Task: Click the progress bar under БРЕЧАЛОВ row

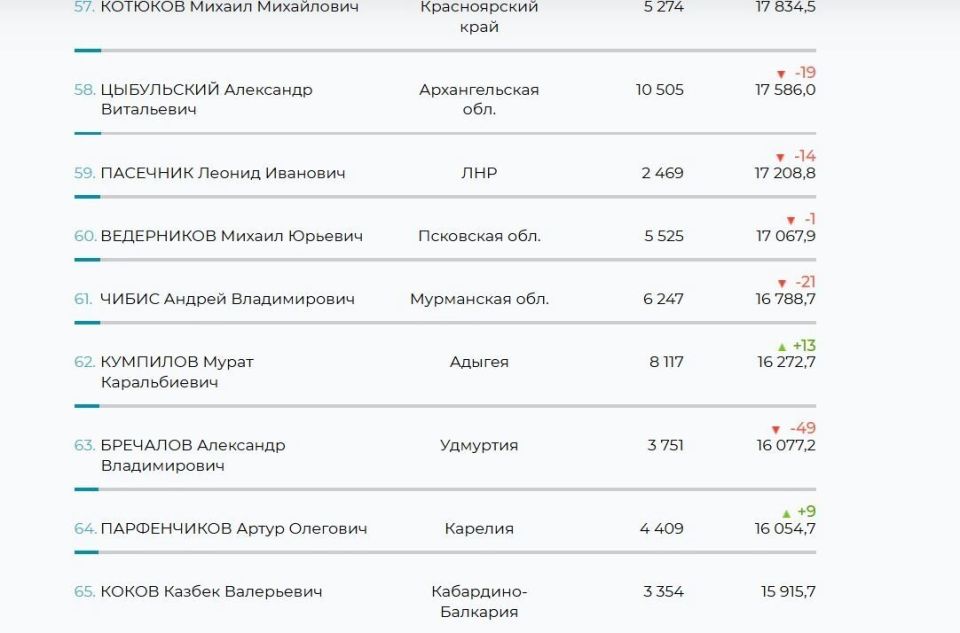Action: [445, 489]
